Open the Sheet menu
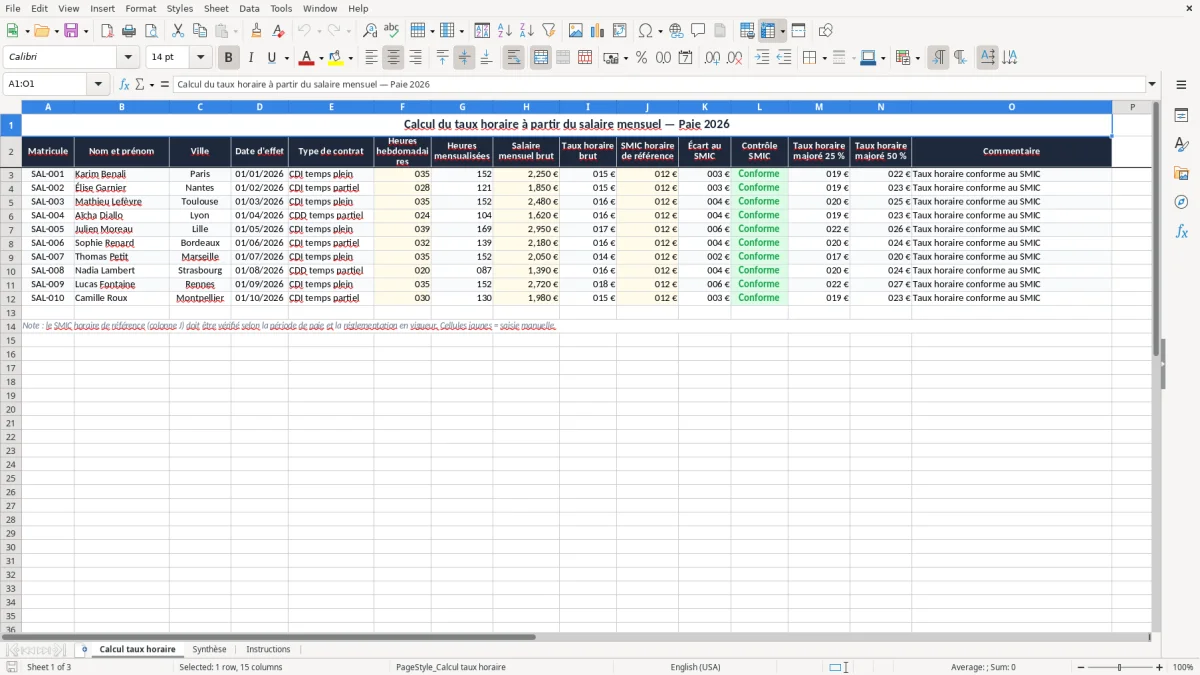Screen dimensions: 1200x675 click(216, 8)
